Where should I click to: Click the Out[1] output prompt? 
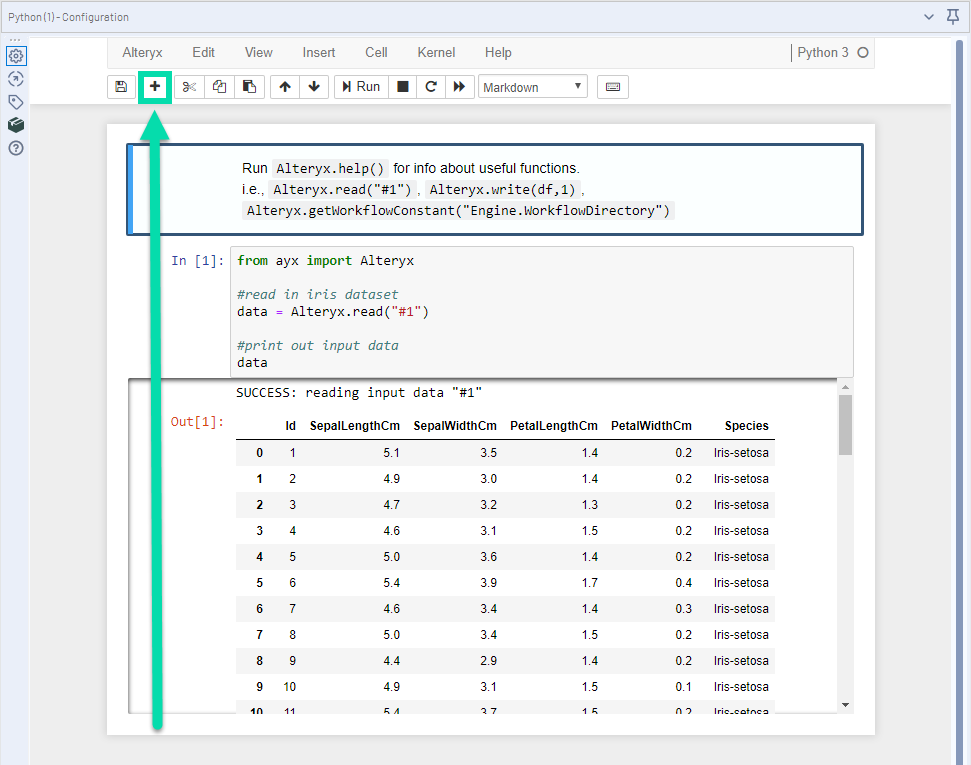[x=197, y=422]
